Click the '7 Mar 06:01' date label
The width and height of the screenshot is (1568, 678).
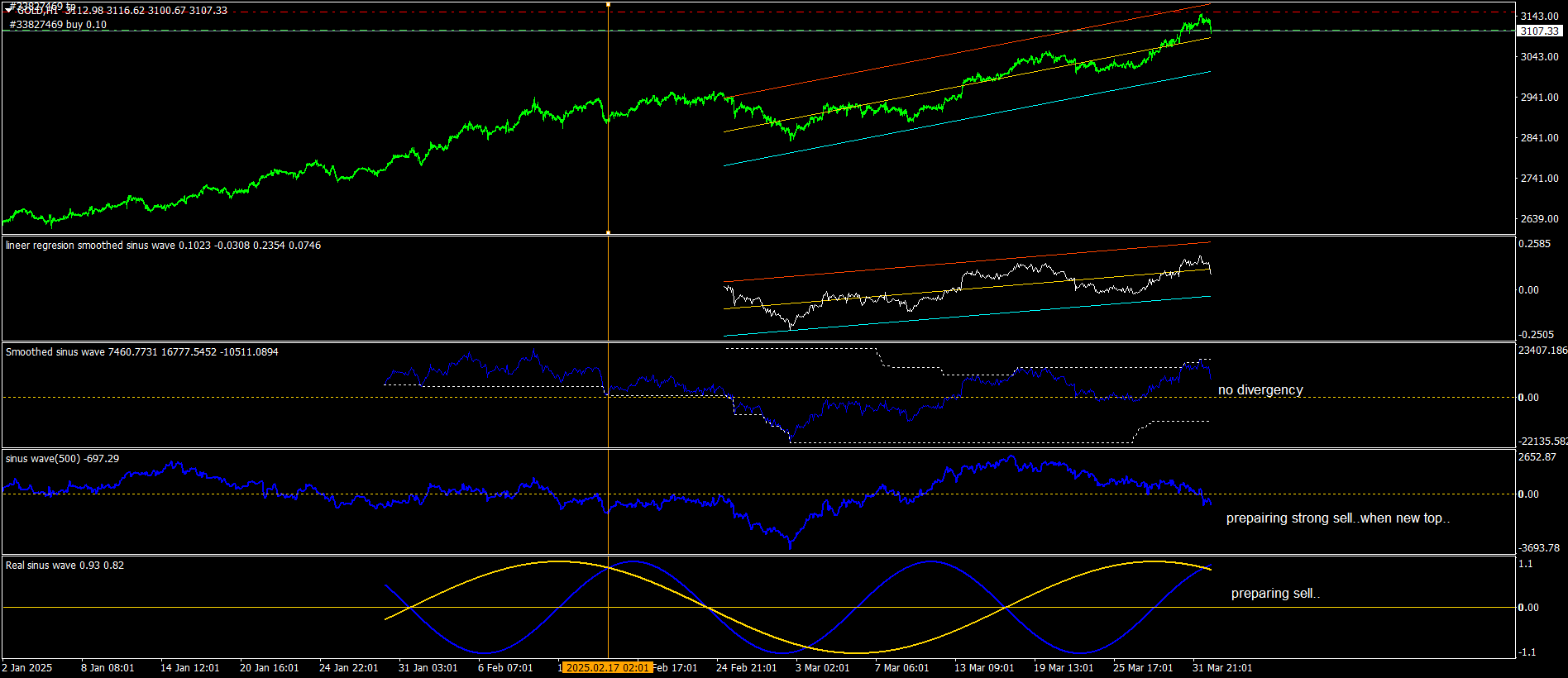pos(902,668)
